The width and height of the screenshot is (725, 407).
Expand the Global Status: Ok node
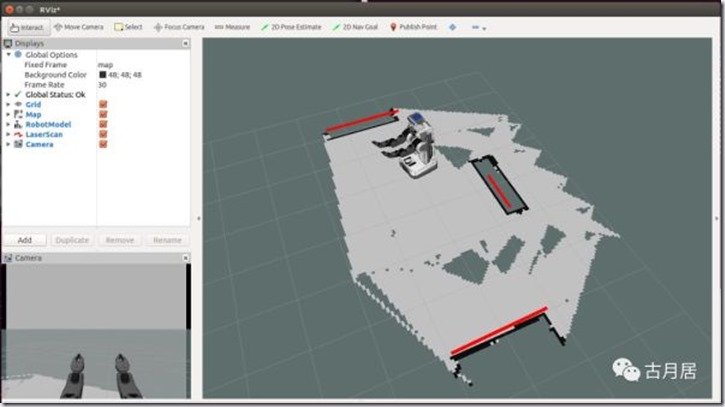pyautogui.click(x=8, y=95)
